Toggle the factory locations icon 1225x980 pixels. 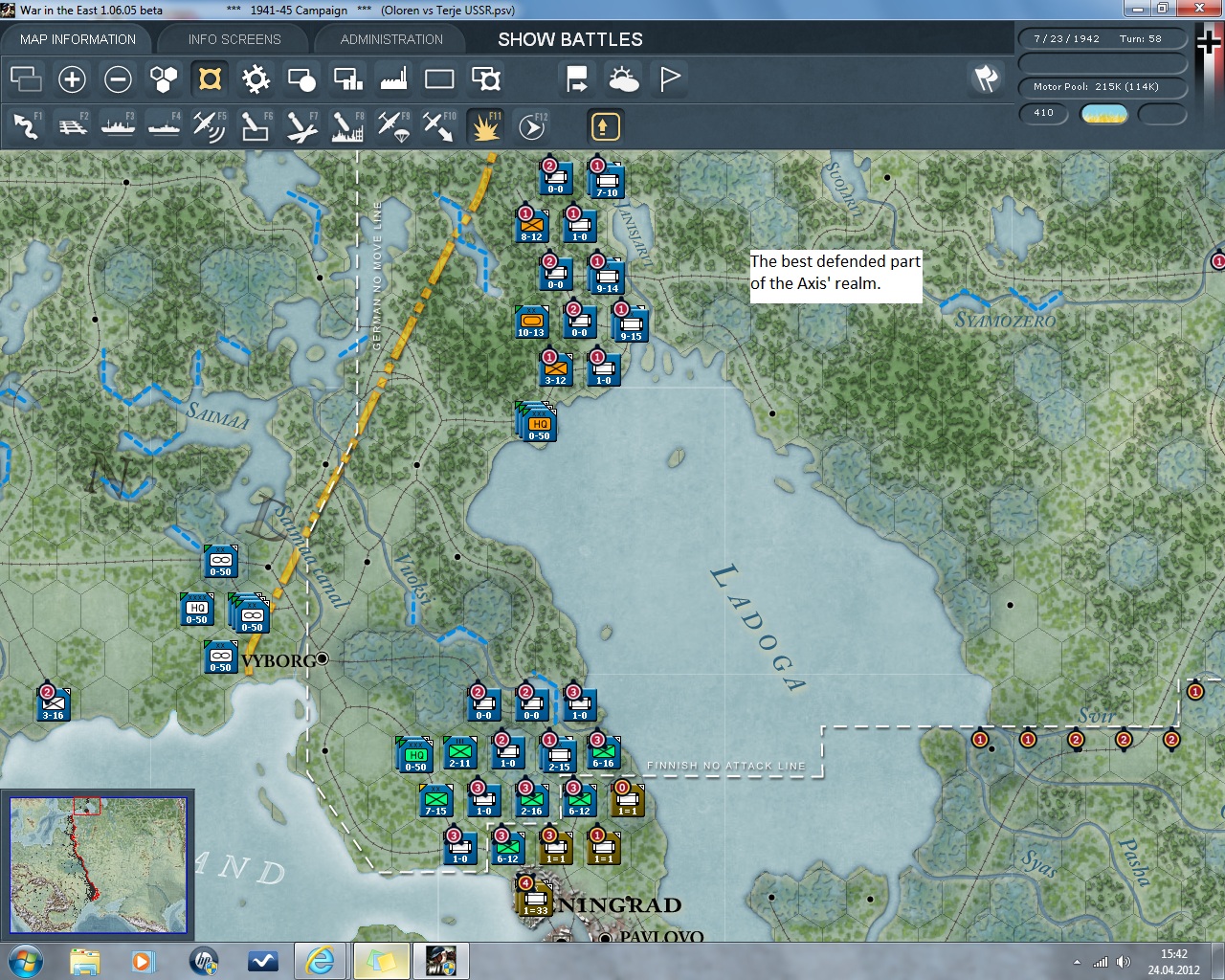click(x=393, y=79)
